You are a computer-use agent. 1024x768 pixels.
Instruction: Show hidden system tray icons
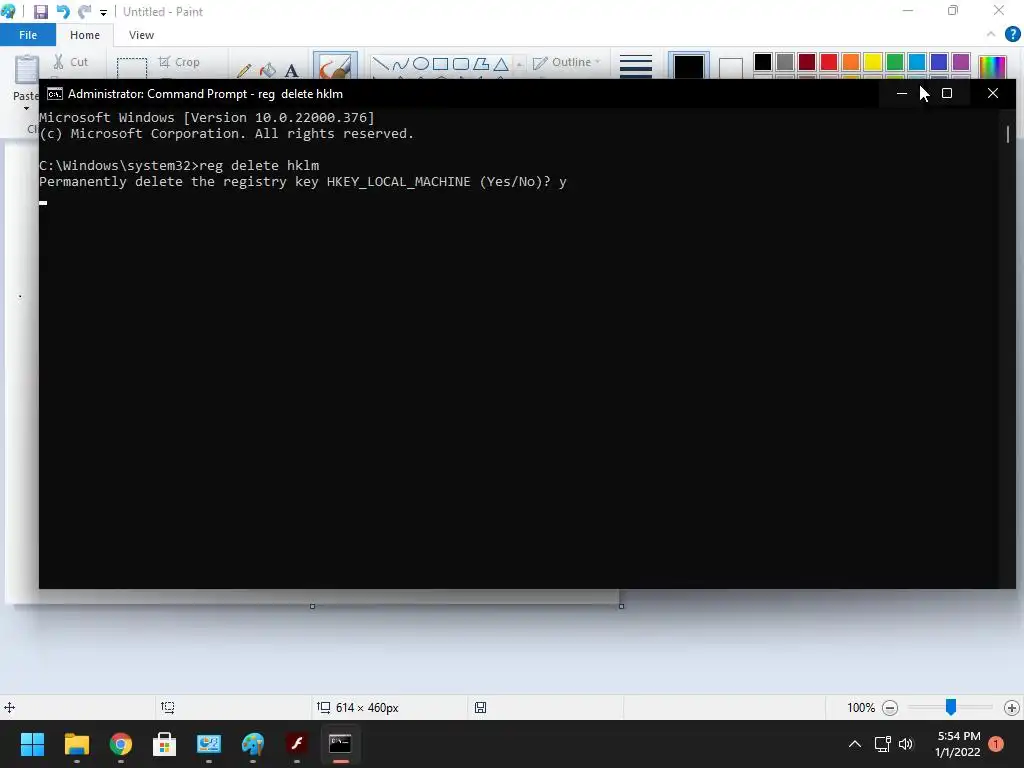click(855, 744)
